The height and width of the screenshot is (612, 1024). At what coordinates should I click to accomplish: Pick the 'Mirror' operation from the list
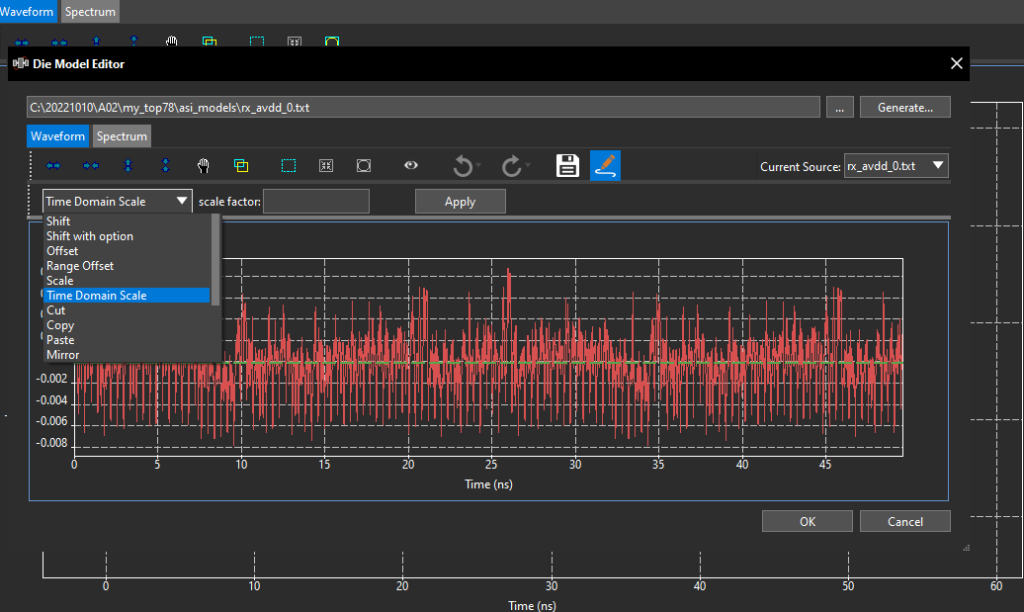(63, 355)
